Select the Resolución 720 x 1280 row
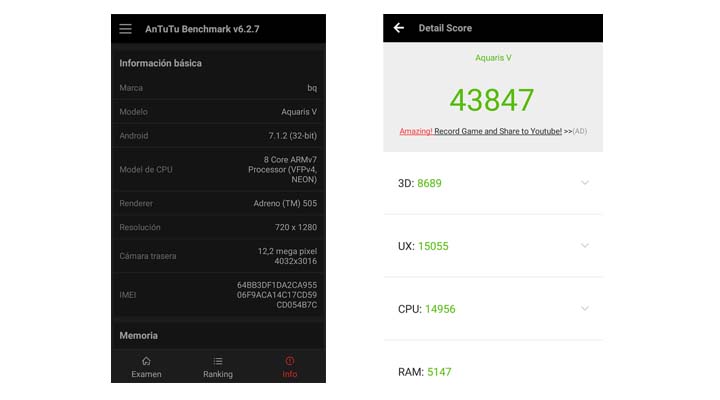The height and width of the screenshot is (400, 720). (218, 227)
